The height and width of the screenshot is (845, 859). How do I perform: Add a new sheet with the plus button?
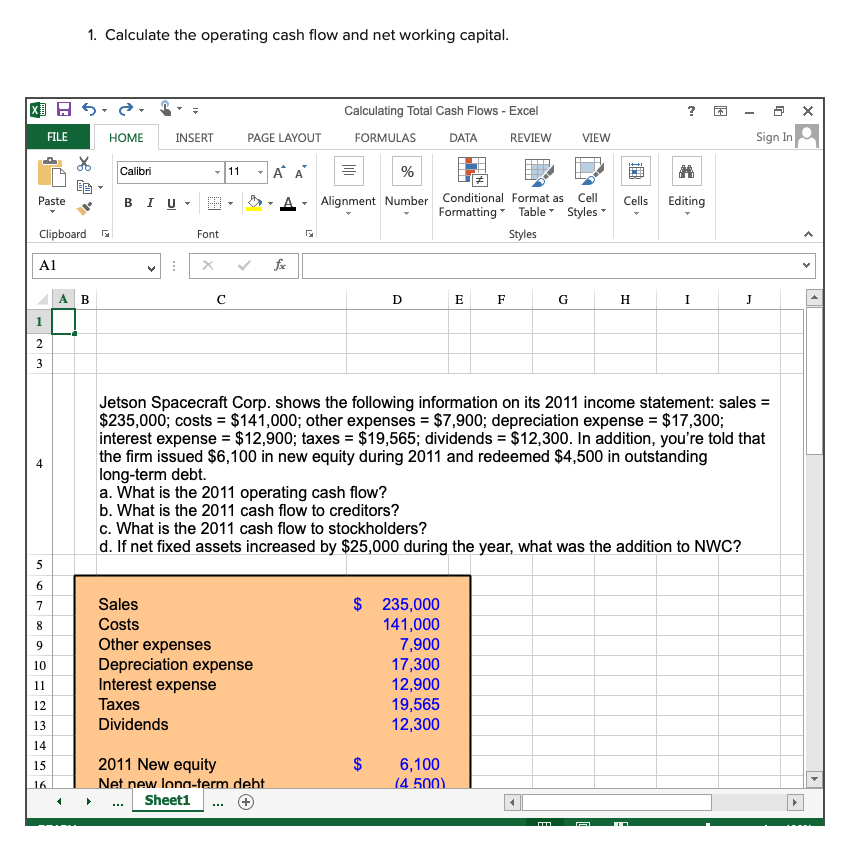coord(245,801)
